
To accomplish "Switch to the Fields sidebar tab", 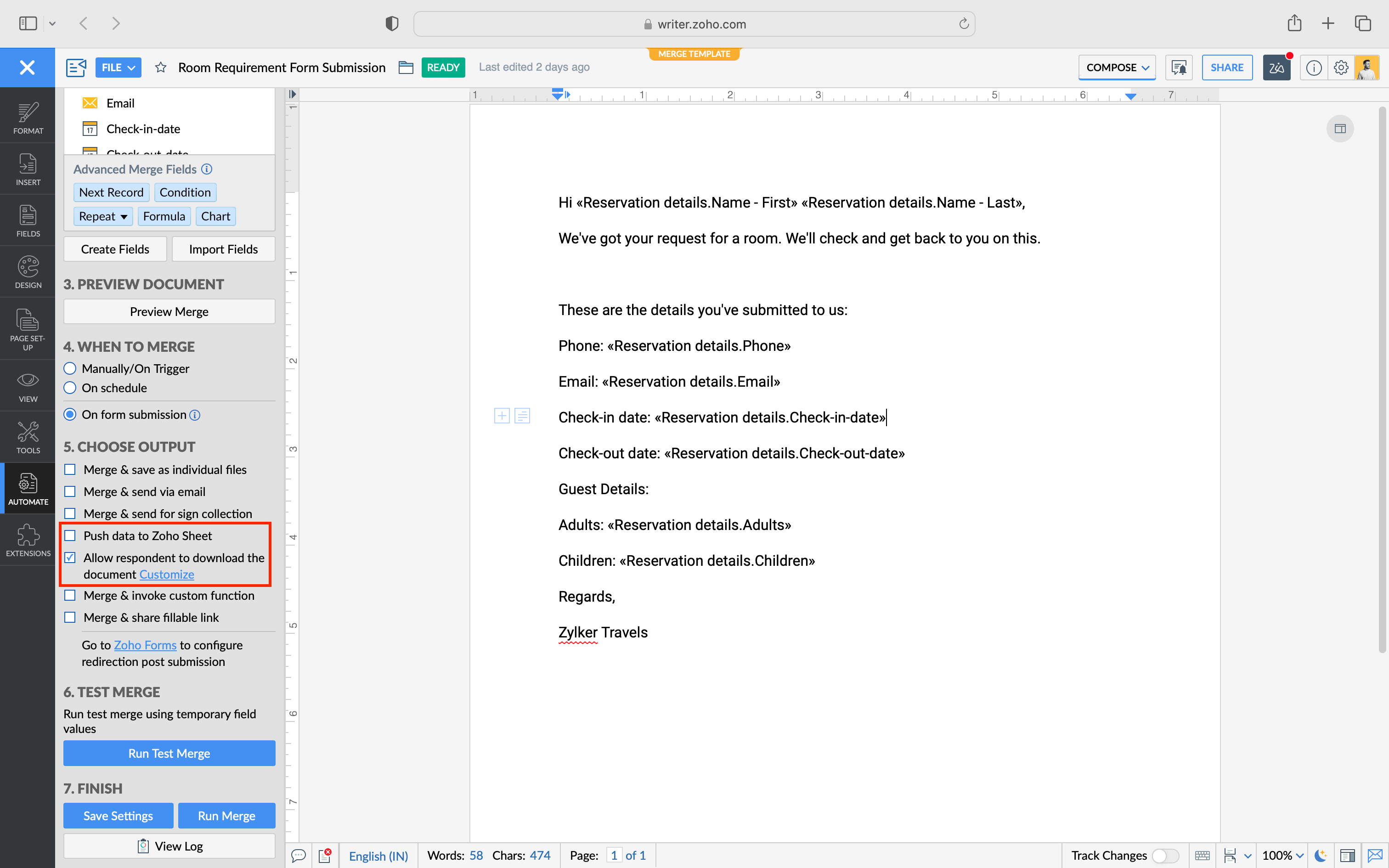I will pyautogui.click(x=28, y=221).
